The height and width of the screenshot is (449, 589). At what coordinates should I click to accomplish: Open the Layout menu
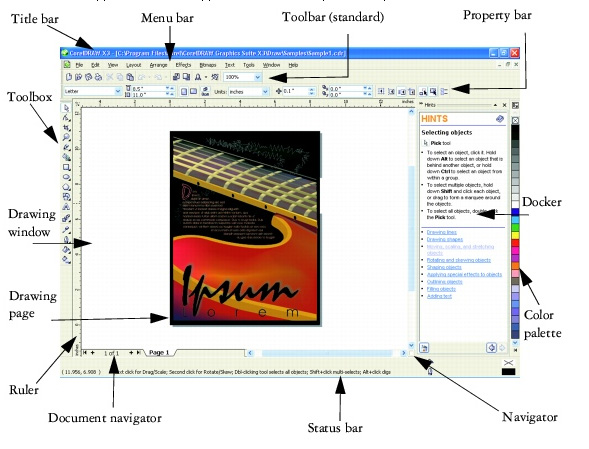[x=133, y=65]
